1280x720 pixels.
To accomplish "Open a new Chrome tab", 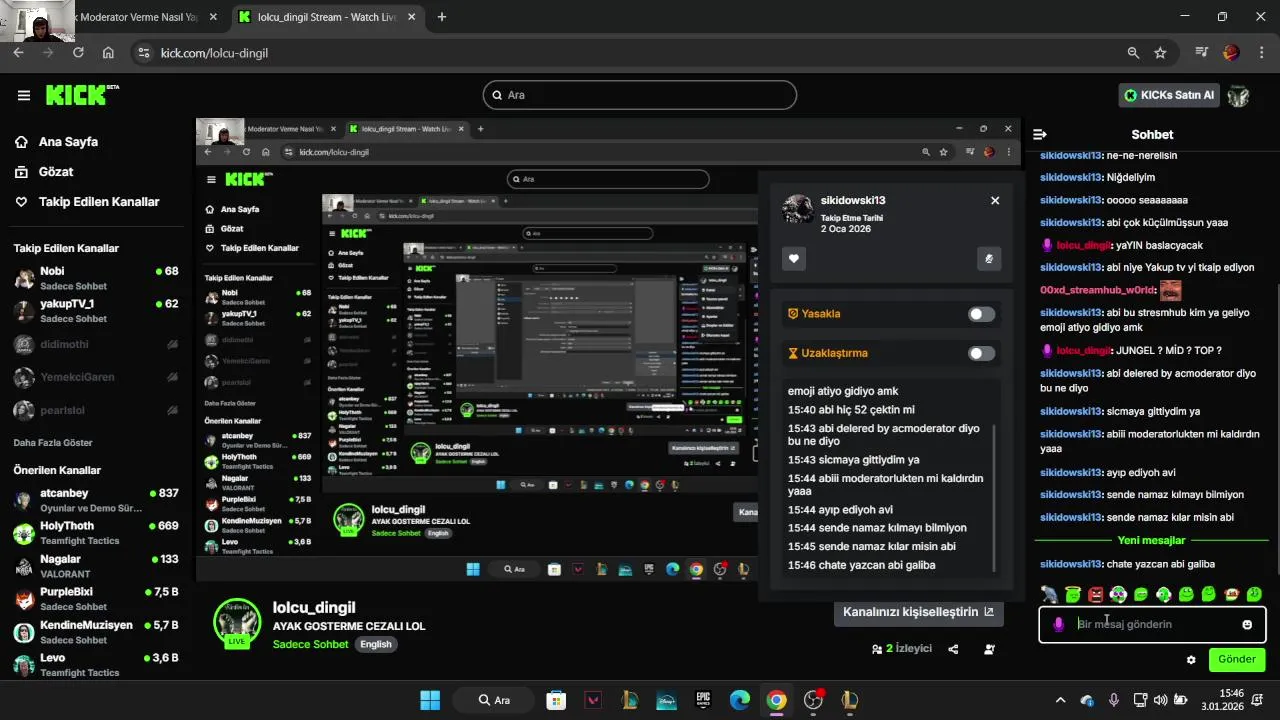I will pos(442,17).
